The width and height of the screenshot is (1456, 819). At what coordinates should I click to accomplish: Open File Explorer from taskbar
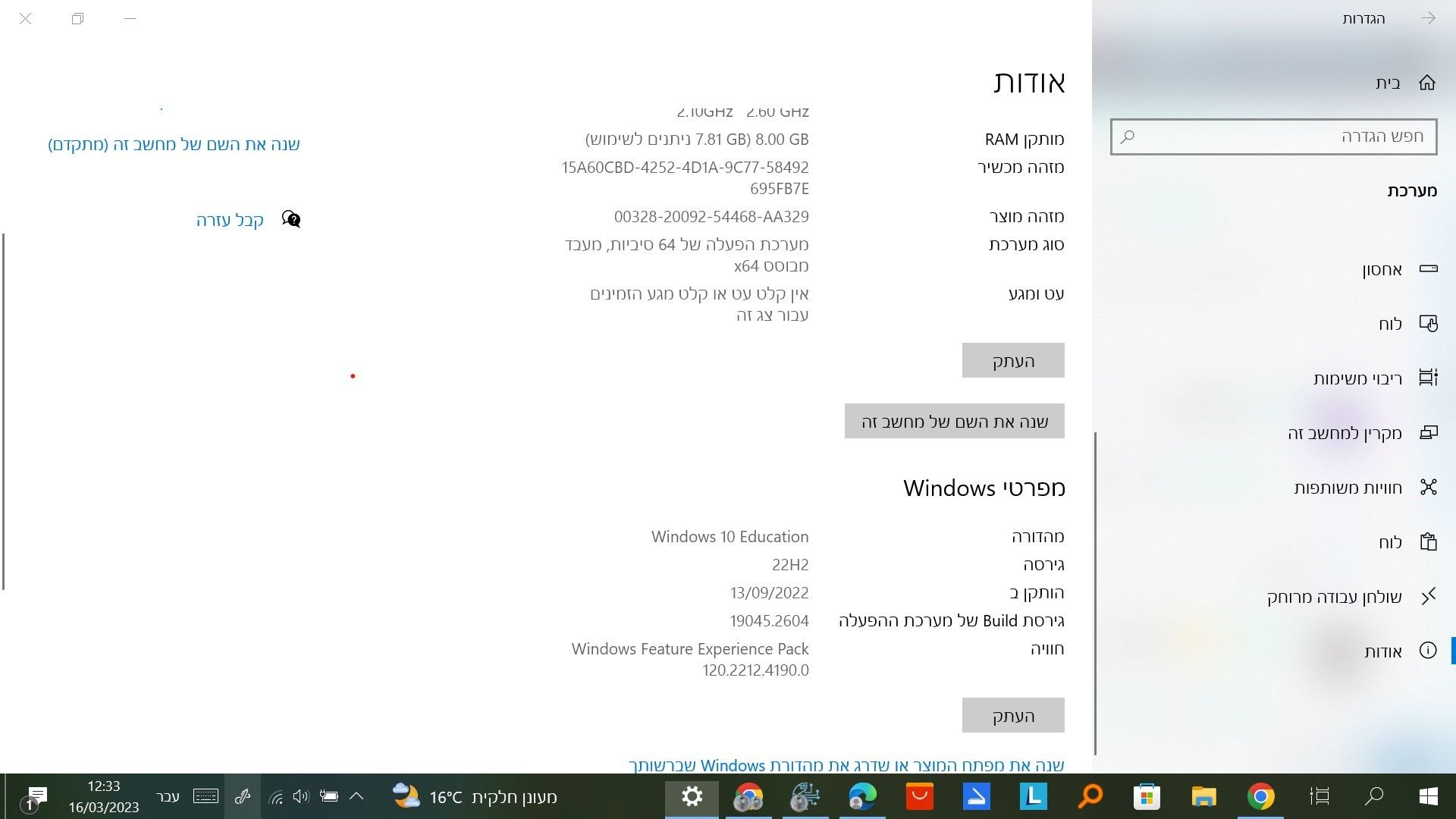[x=1203, y=796]
